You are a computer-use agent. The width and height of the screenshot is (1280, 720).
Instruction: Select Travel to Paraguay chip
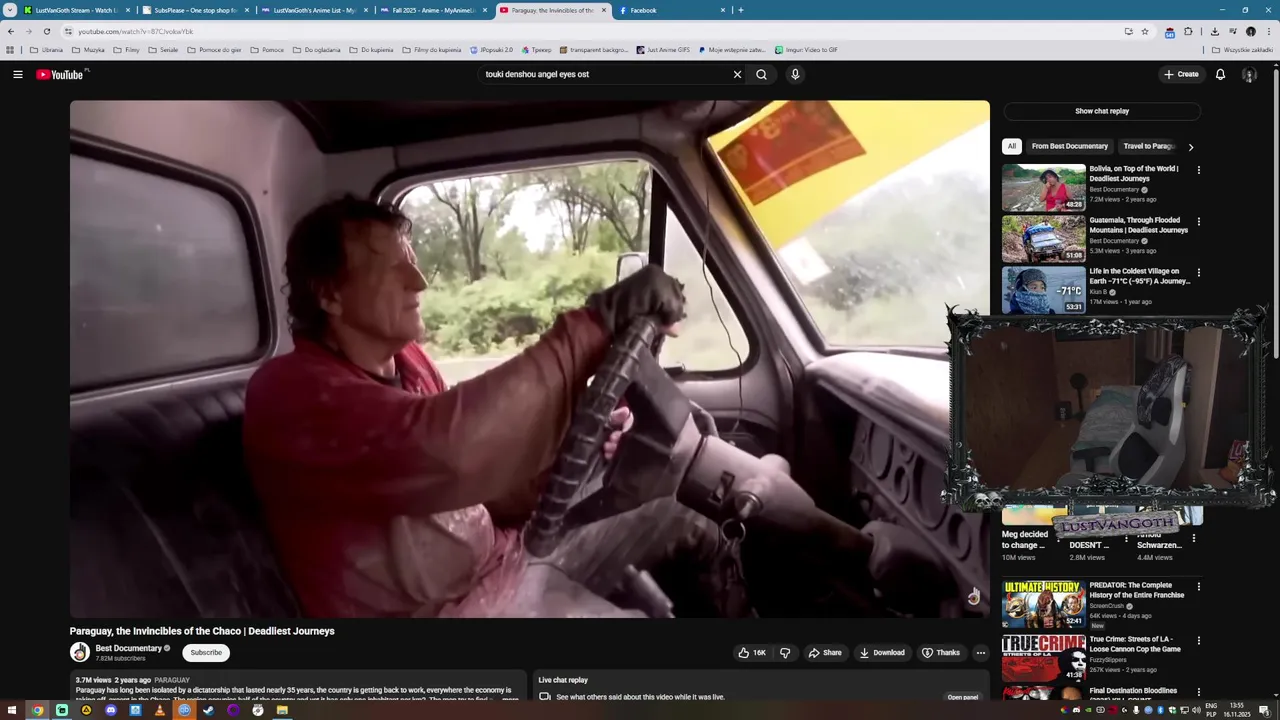1148,146
